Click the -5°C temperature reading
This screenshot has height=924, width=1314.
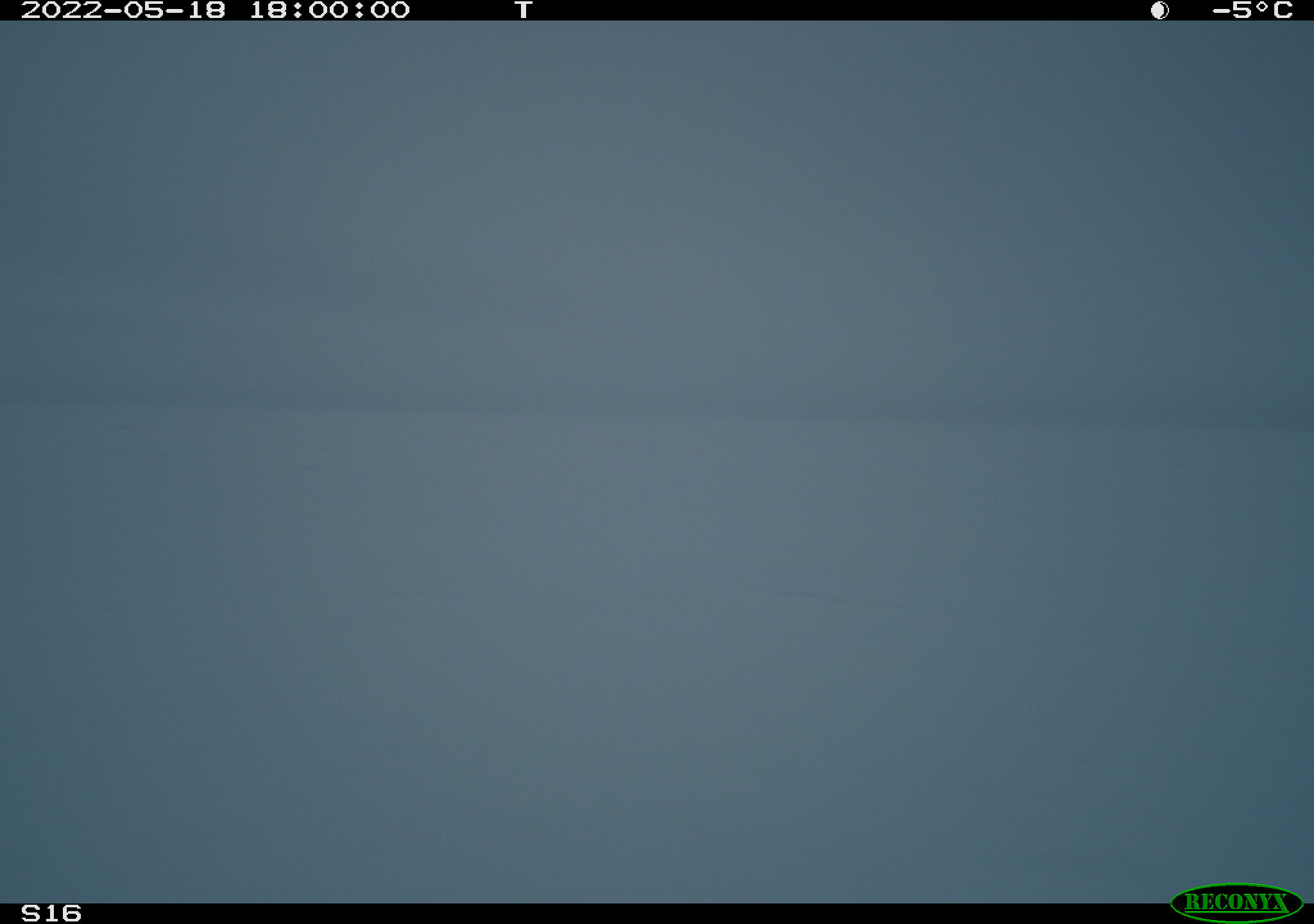1252,10
